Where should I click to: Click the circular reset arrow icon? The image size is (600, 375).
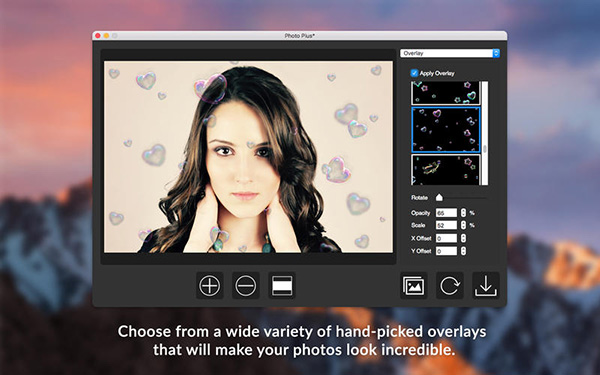(450, 285)
